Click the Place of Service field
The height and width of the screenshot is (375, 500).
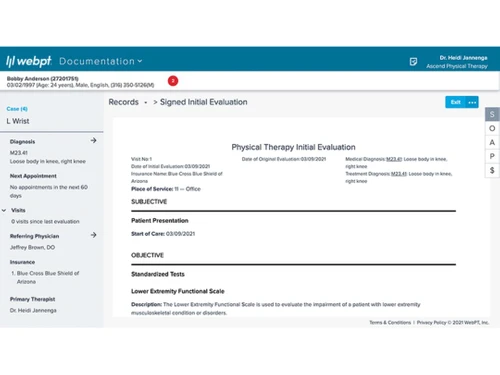[x=166, y=189]
